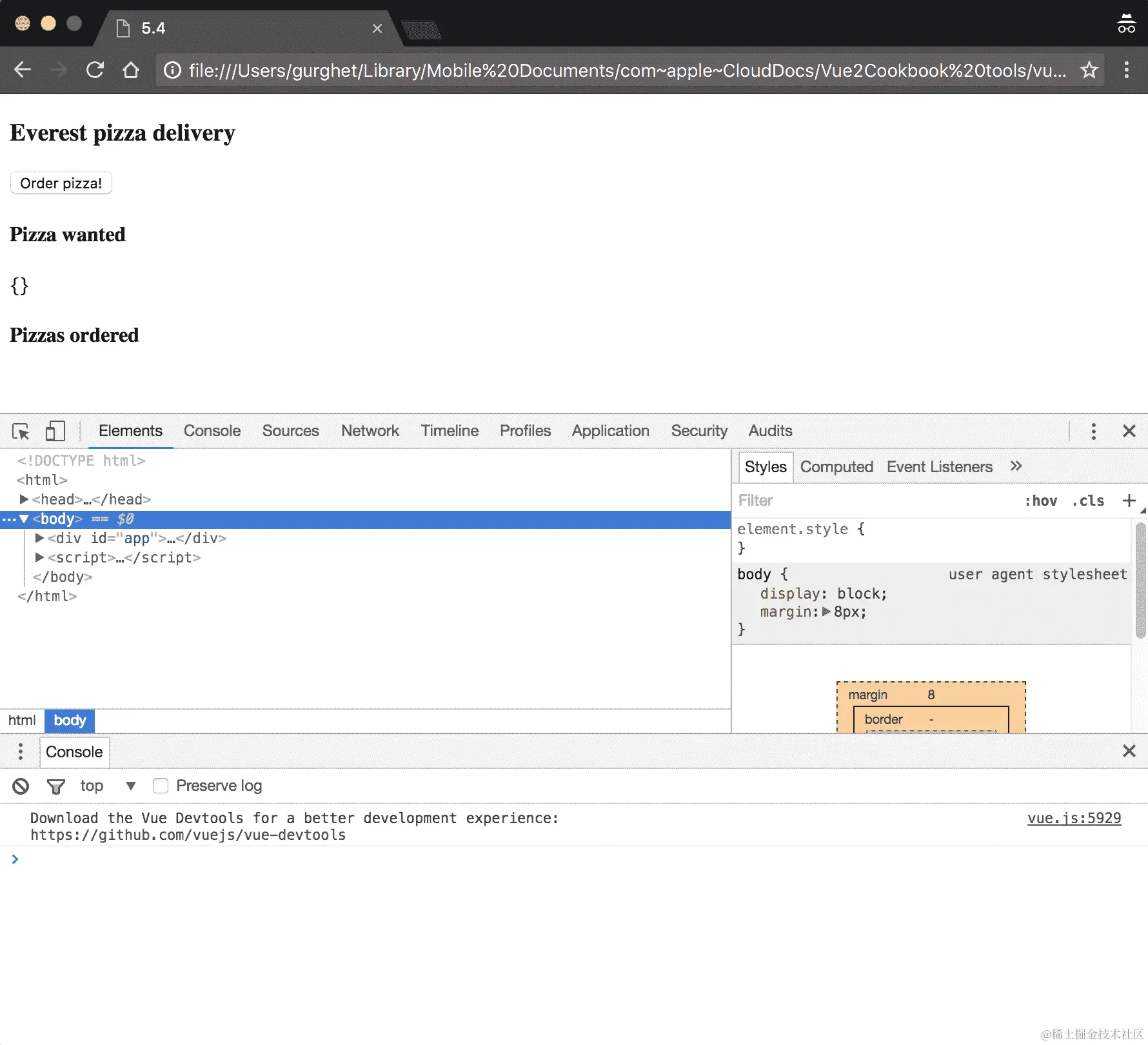Select the <!DOCTYPE html> node
The width and height of the screenshot is (1148, 1045).
[x=81, y=461]
